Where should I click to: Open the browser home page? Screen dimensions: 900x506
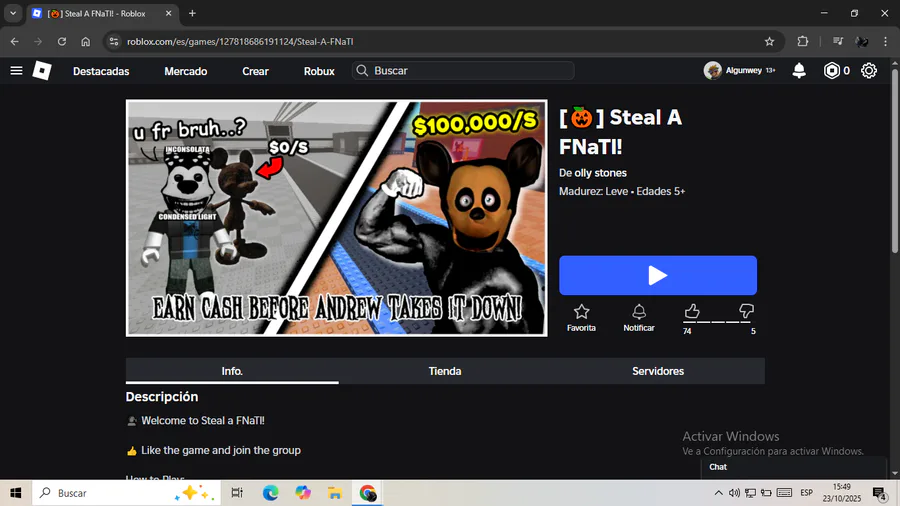pos(86,41)
